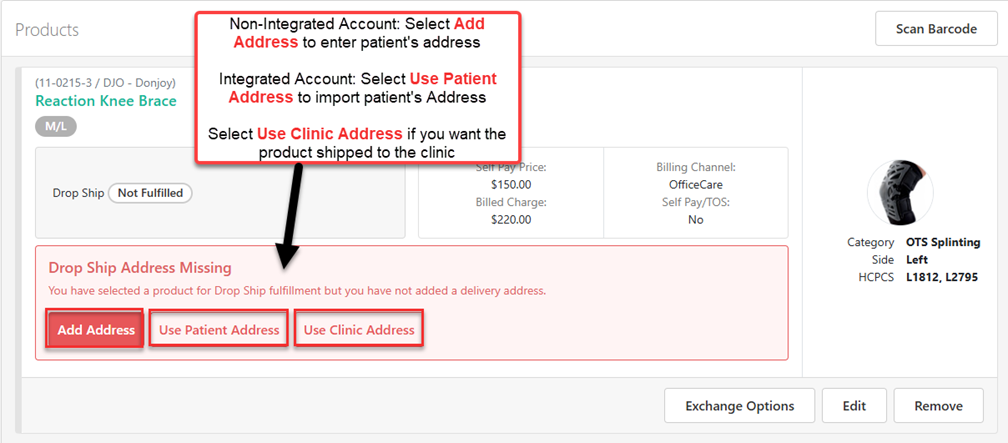Click the Scan Barcode button
This screenshot has height=443, width=1008.
pyautogui.click(x=936, y=29)
